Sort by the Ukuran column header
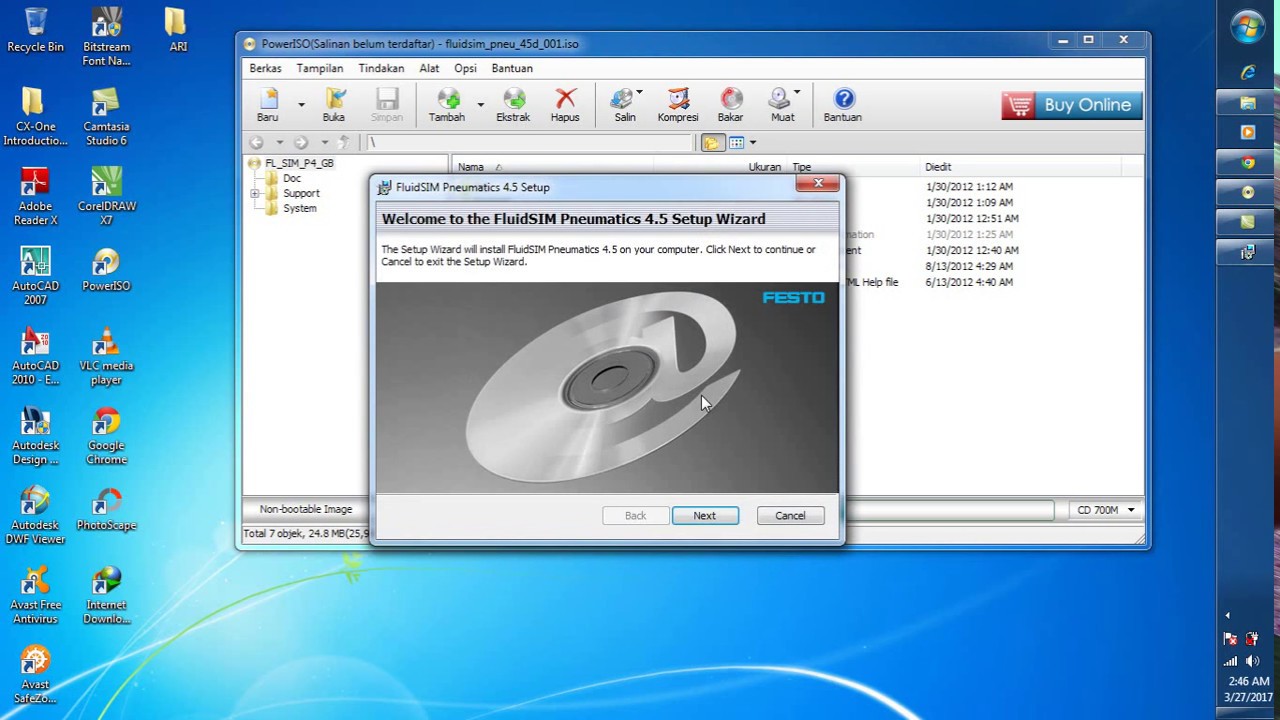Viewport: 1280px width, 720px height. tap(764, 167)
